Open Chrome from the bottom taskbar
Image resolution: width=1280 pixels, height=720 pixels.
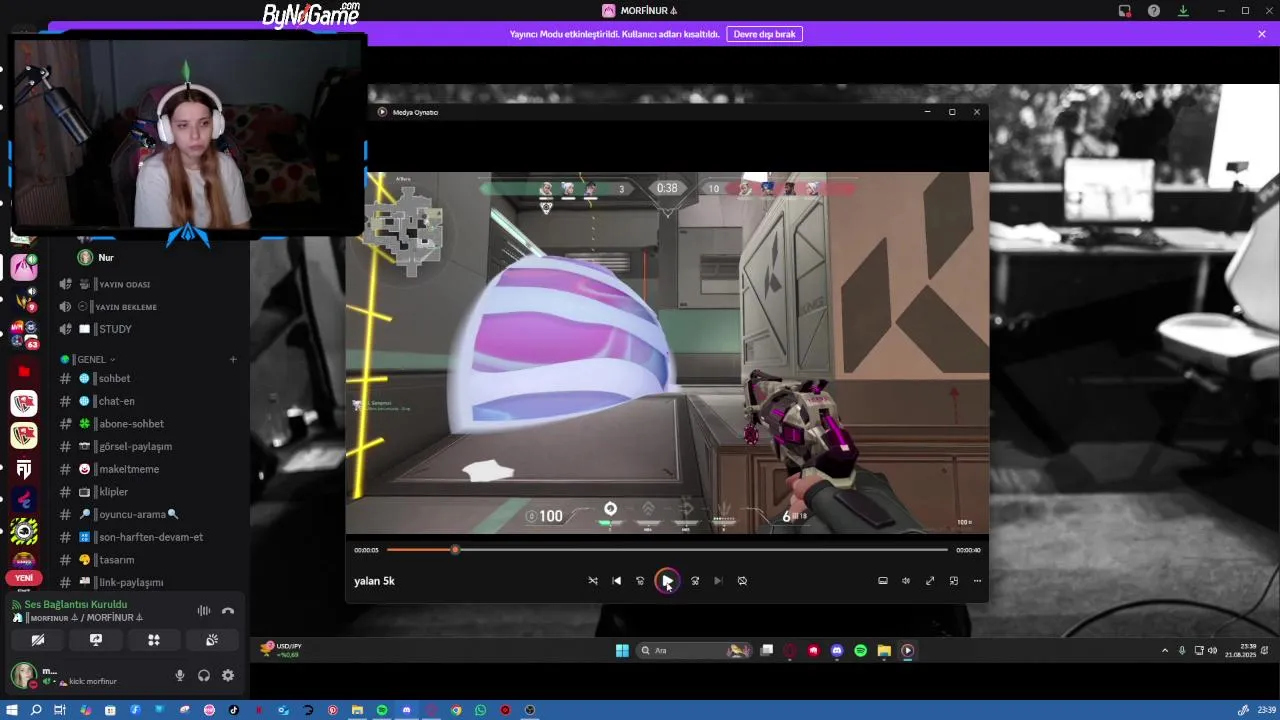[456, 710]
